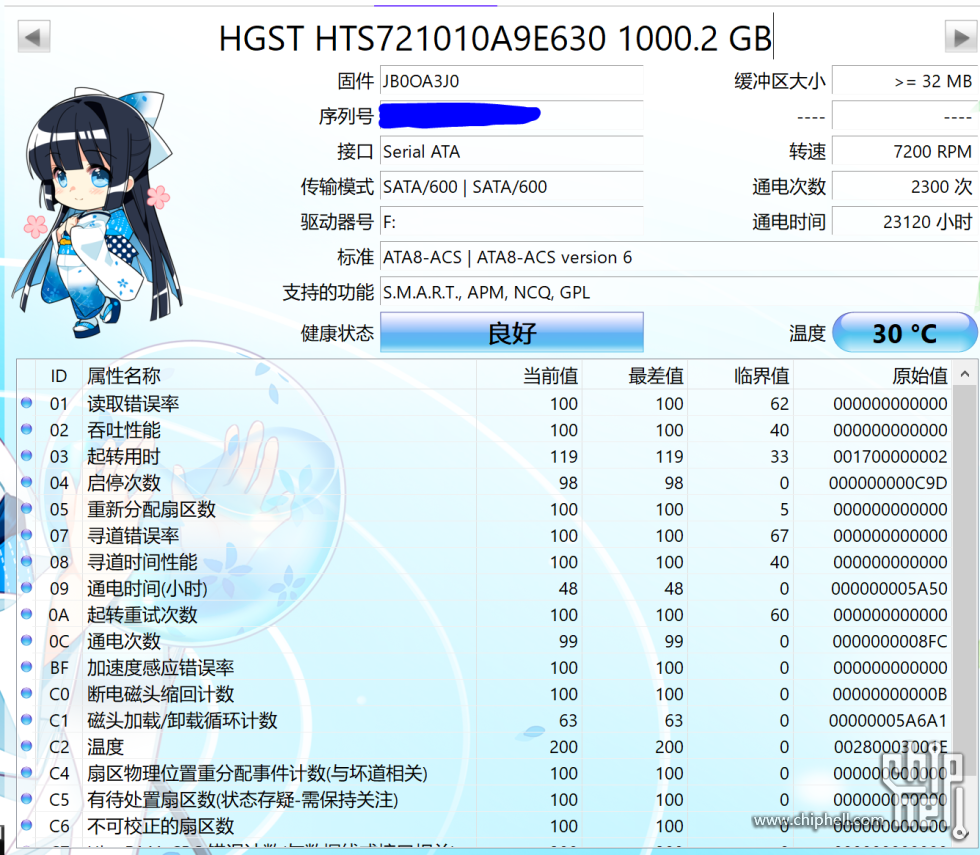Click status dot of row C4 扇区物理位置重分配
This screenshot has height=855, width=980.
(26, 772)
